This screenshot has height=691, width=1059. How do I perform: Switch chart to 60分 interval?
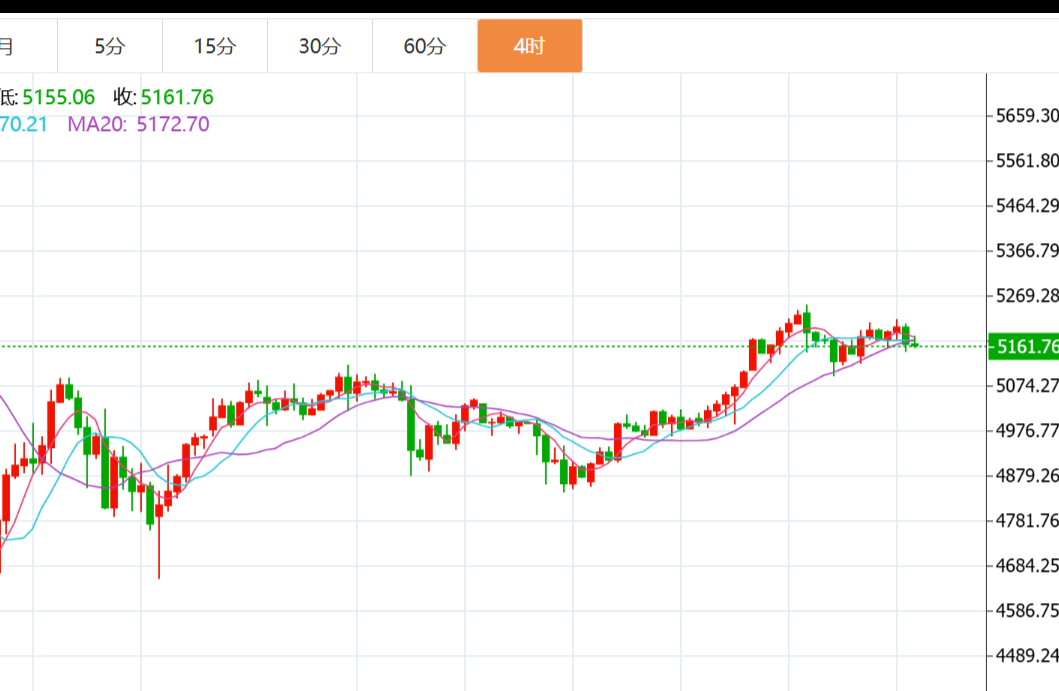425,46
